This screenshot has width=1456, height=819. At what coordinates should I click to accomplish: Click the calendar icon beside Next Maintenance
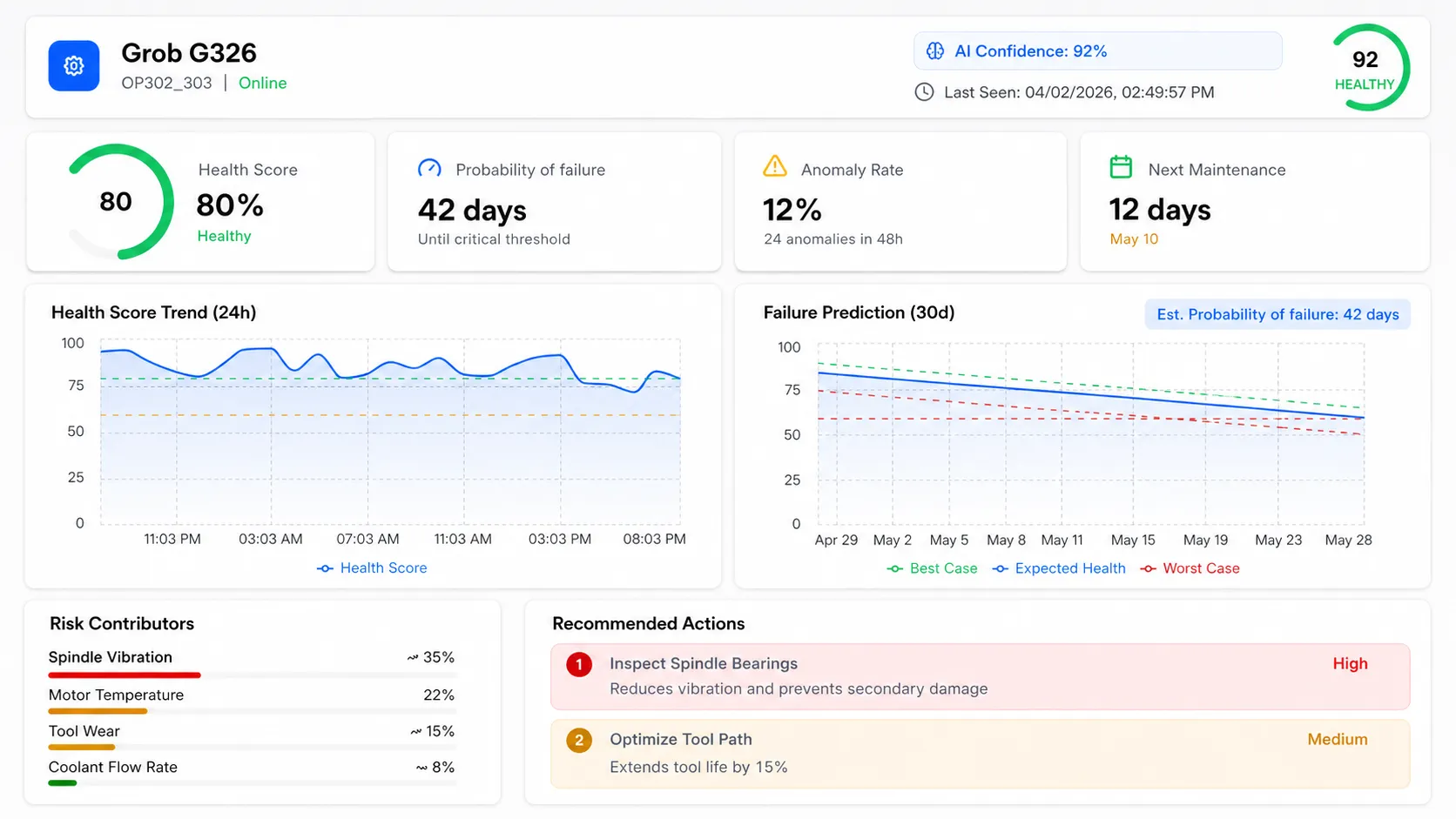1122,167
